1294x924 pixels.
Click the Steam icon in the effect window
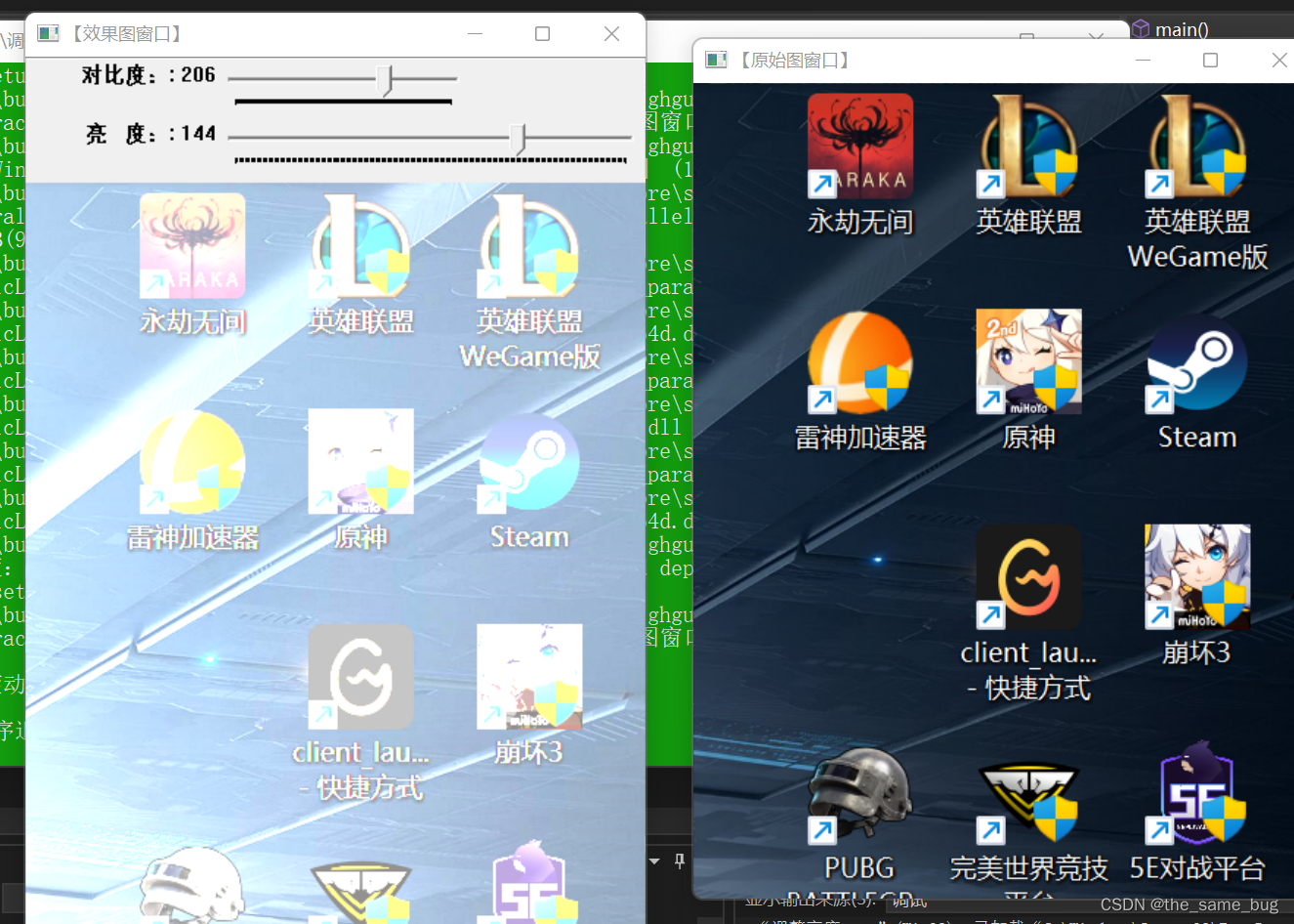[x=529, y=461]
